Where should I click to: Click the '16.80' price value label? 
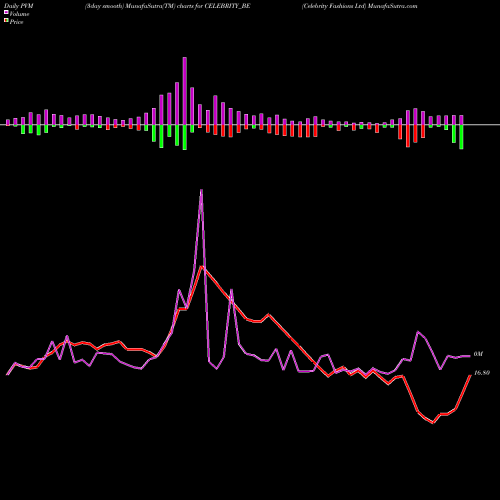[x=482, y=373]
